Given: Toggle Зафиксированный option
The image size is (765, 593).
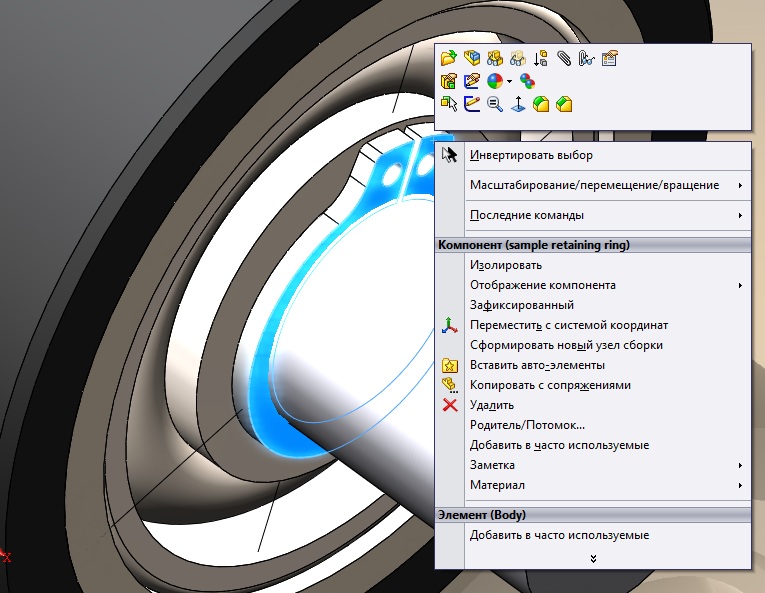Looking at the screenshot, I should coord(522,305).
